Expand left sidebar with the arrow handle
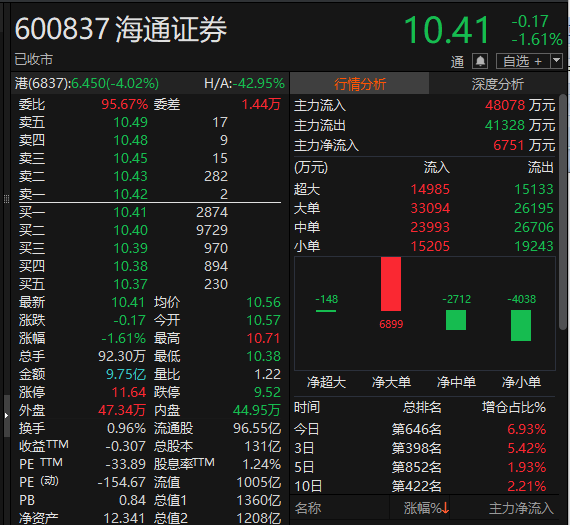The width and height of the screenshot is (570, 525). tap(6, 415)
